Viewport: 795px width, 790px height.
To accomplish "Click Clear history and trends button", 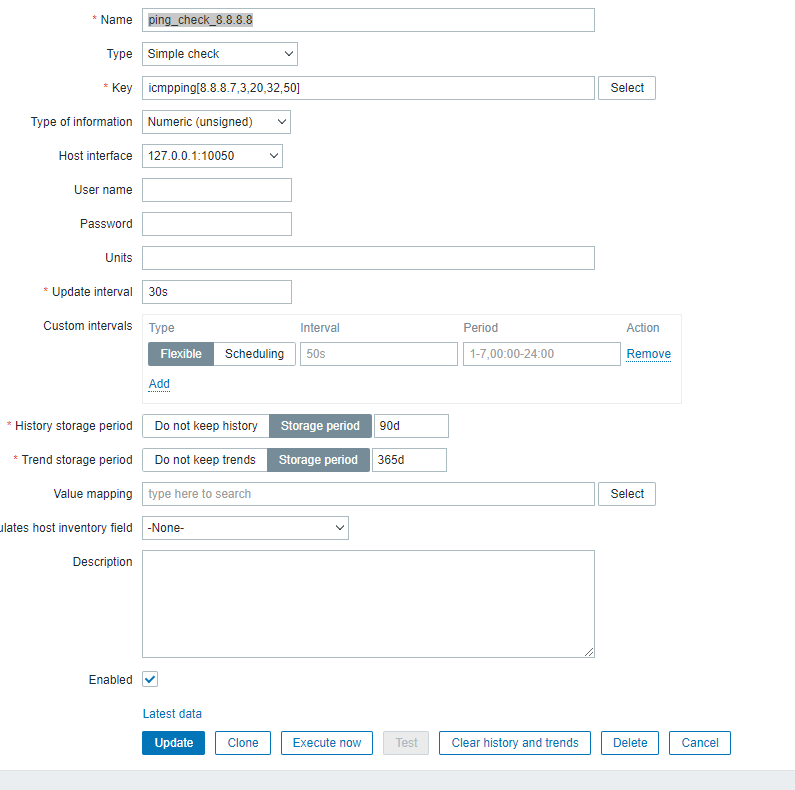I will 515,743.
